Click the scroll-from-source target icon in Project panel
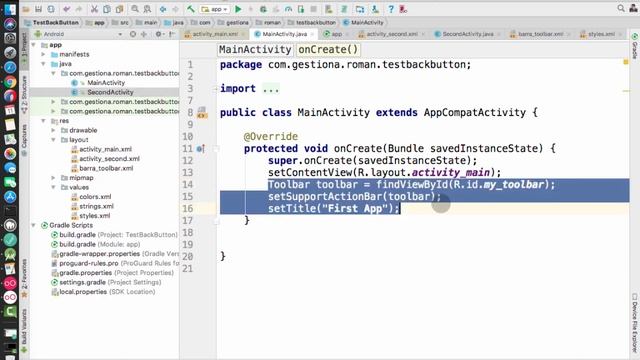The height and width of the screenshot is (360, 640). 133,34
